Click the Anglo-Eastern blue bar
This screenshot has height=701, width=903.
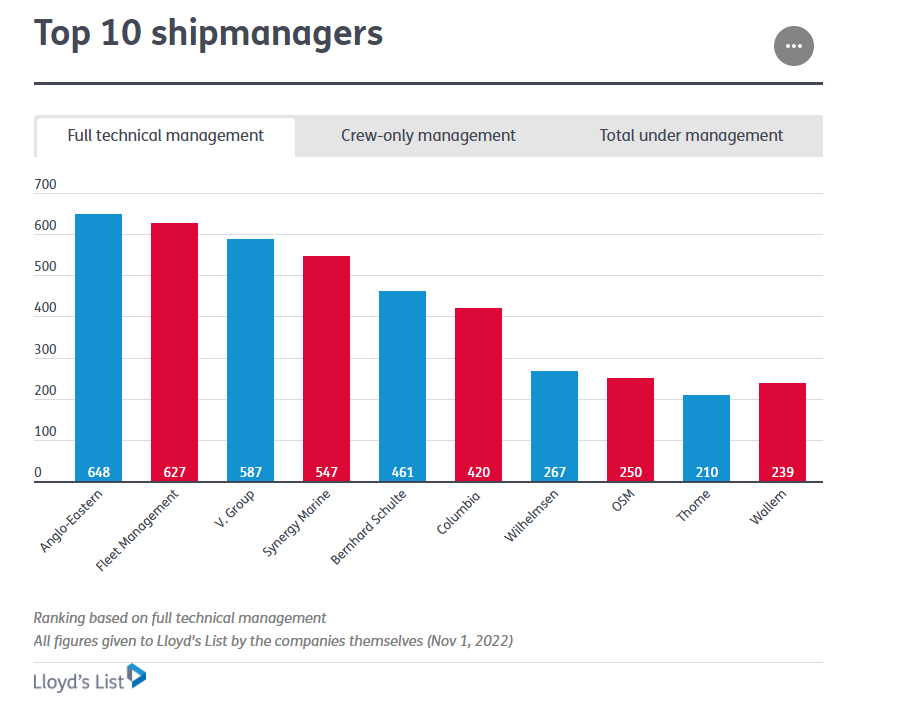point(98,347)
